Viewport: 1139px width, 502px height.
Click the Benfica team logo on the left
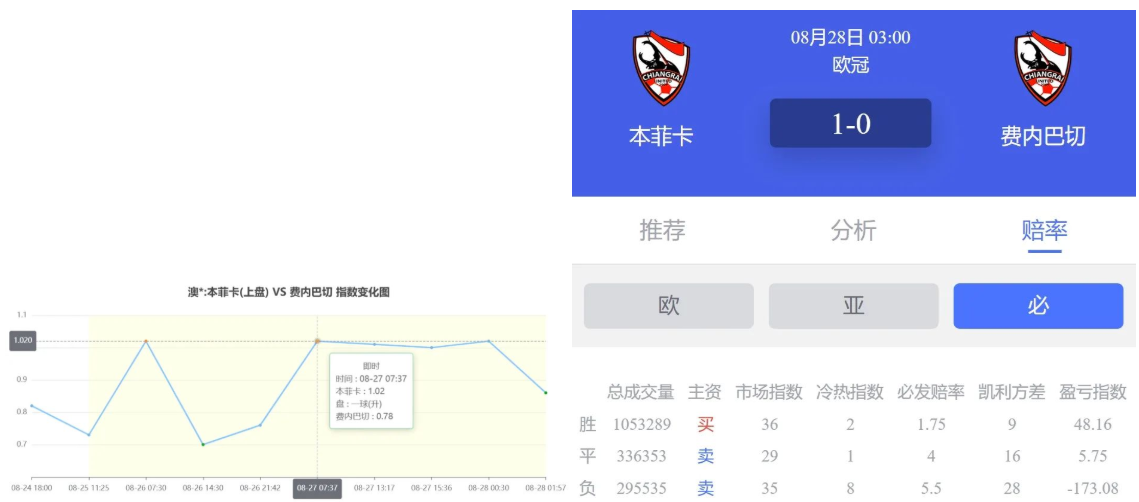point(661,68)
